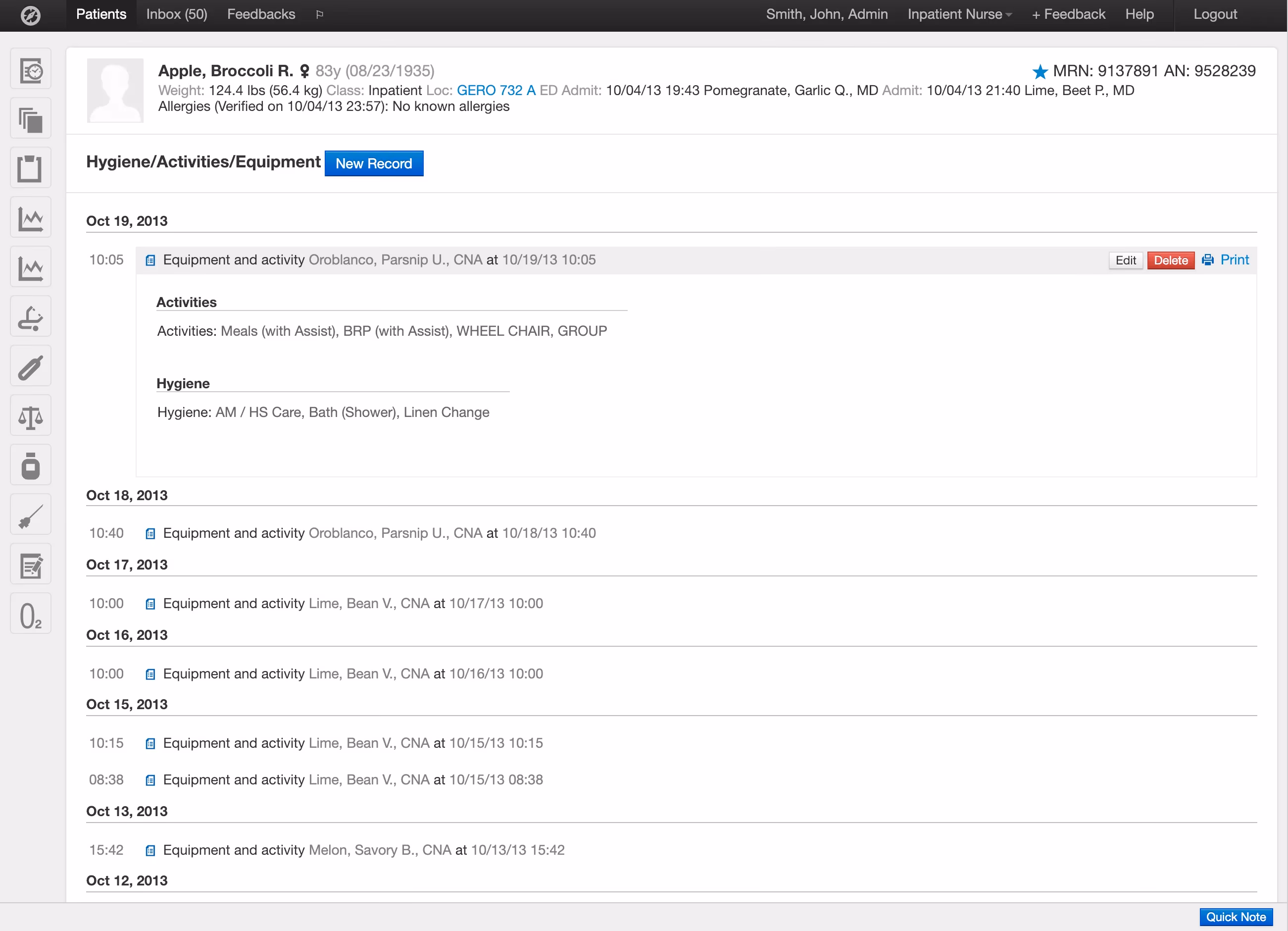
Task: Click the blue star beside MRN
Action: [1040, 71]
